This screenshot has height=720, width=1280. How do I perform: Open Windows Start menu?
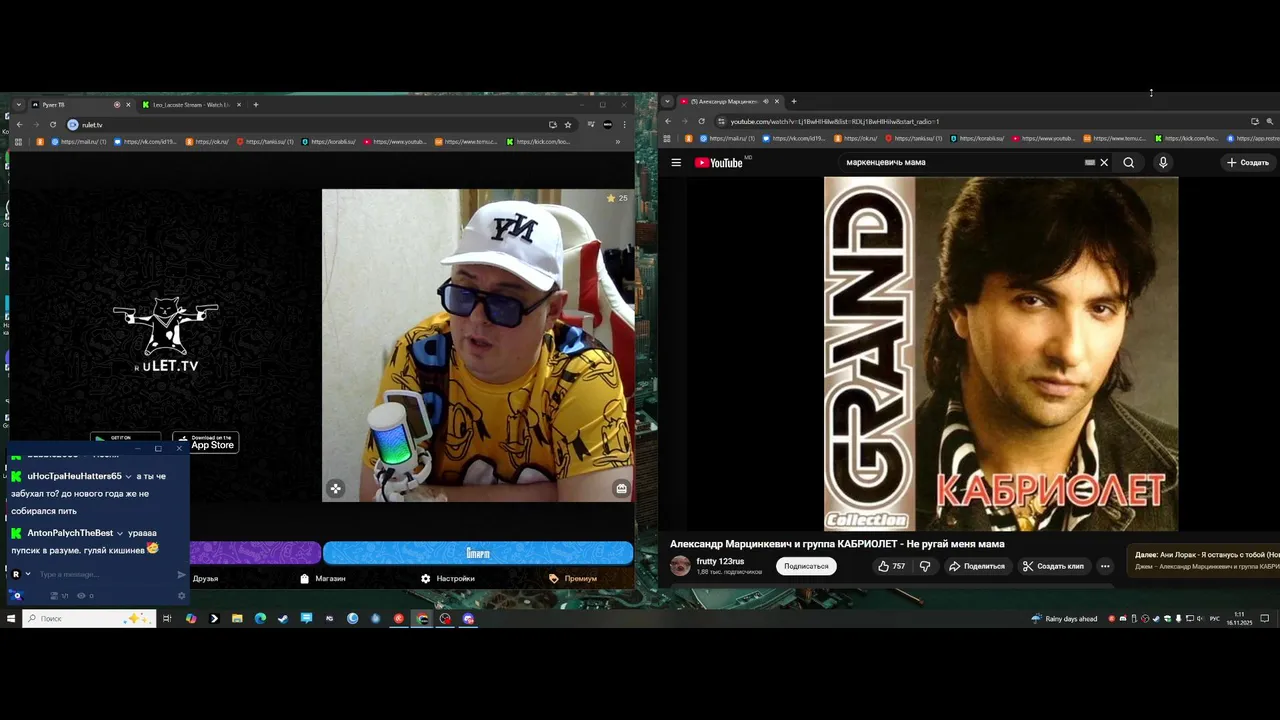11,619
